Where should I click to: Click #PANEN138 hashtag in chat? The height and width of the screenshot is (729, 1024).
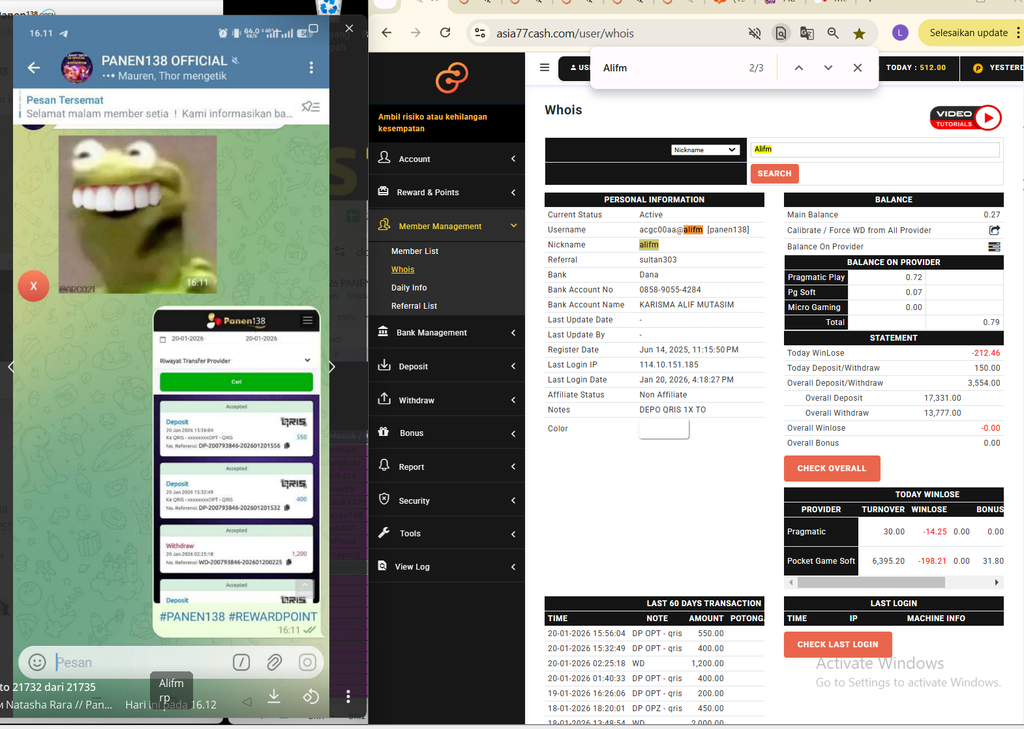click(192, 617)
